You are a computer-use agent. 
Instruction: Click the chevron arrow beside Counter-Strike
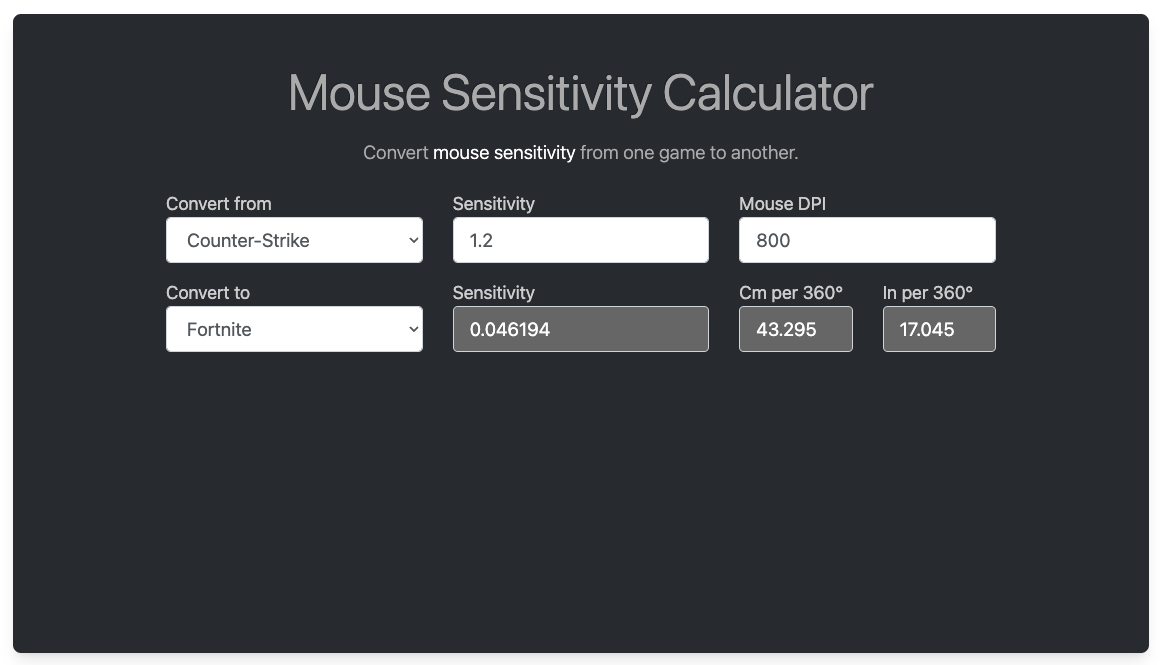[x=413, y=240]
